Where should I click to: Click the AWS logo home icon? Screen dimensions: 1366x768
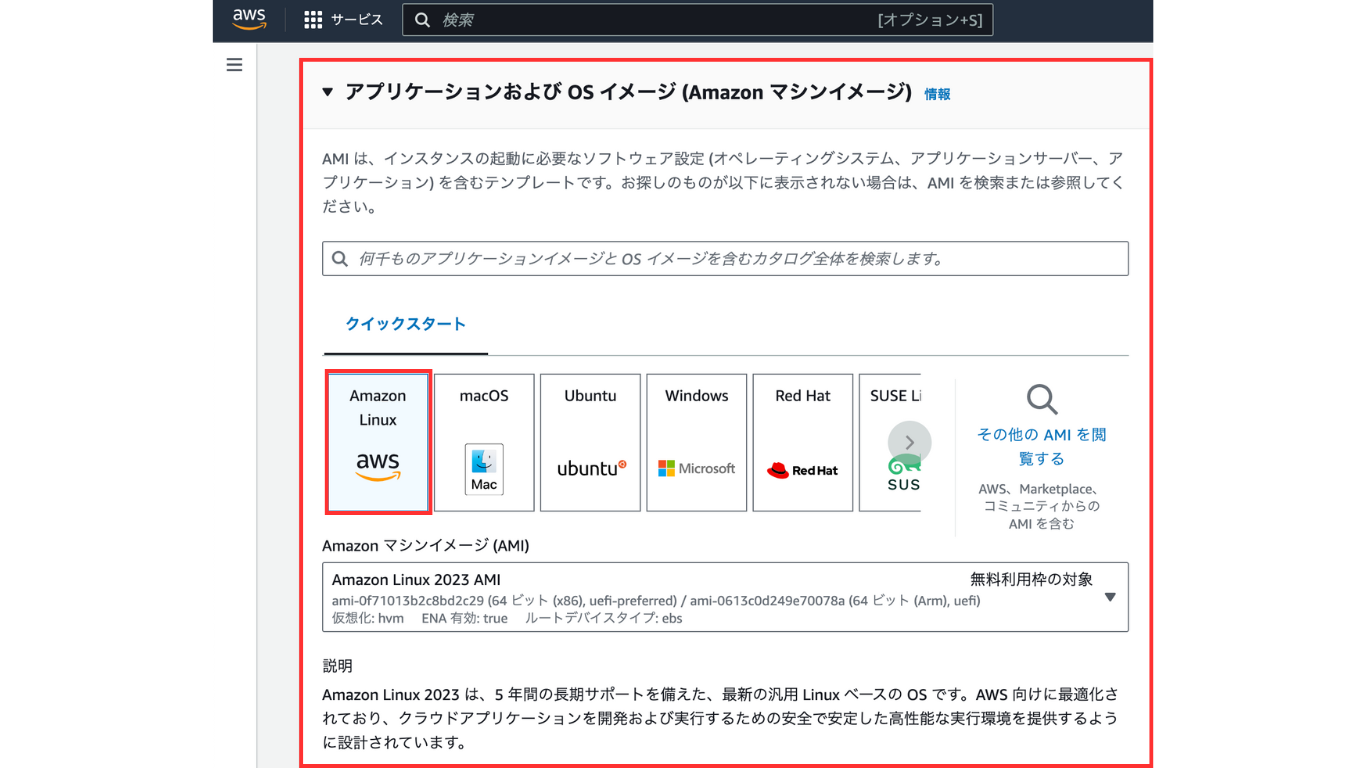[x=249, y=20]
